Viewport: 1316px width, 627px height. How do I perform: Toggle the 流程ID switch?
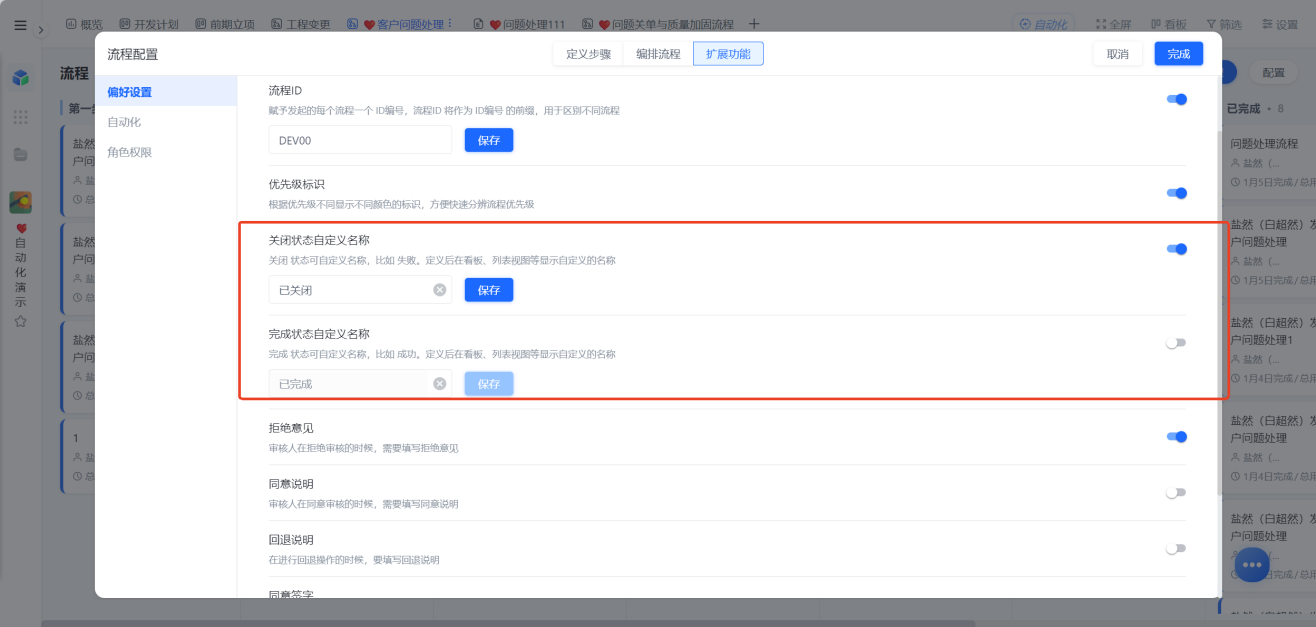pyautogui.click(x=1177, y=99)
